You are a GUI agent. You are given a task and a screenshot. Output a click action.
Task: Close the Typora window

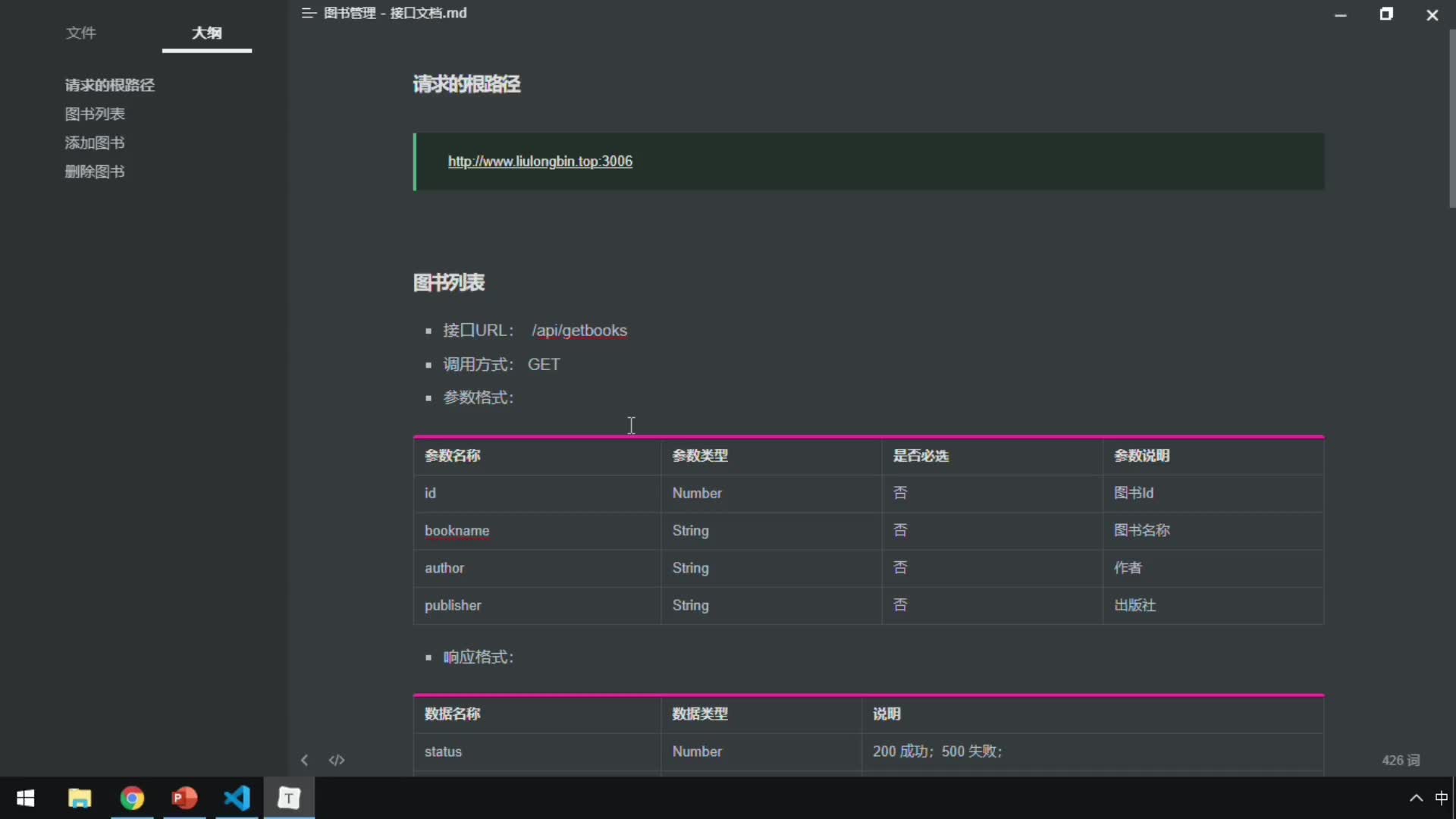[x=1432, y=14]
